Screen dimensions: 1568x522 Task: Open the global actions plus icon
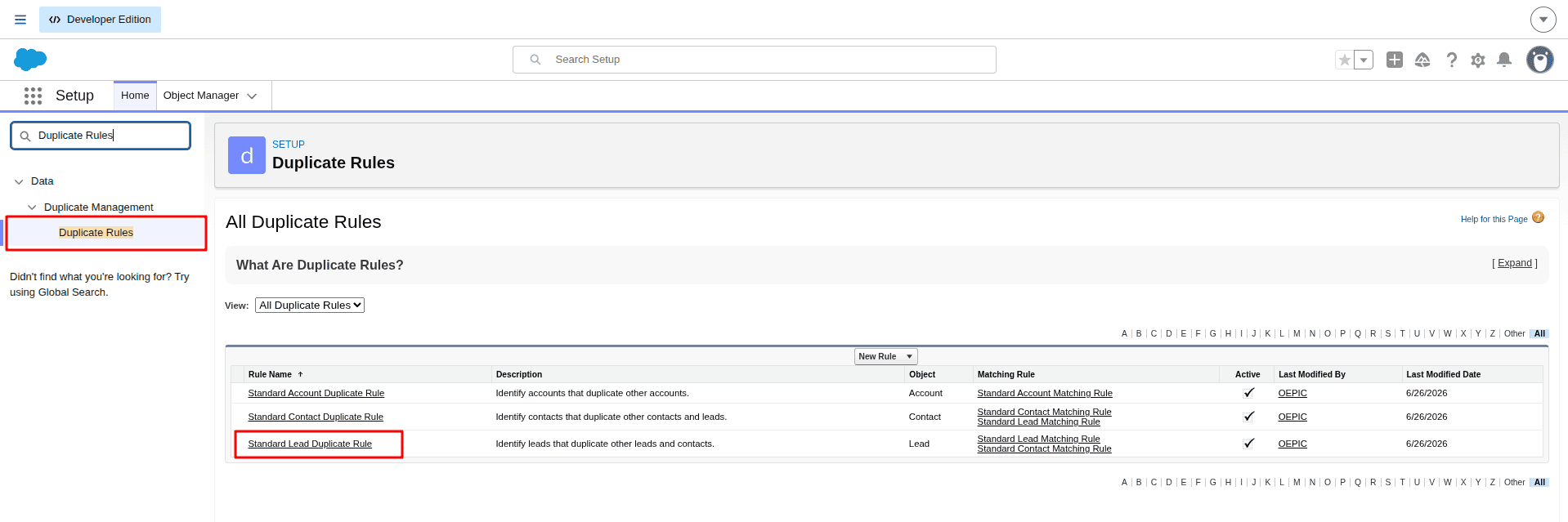tap(1395, 60)
